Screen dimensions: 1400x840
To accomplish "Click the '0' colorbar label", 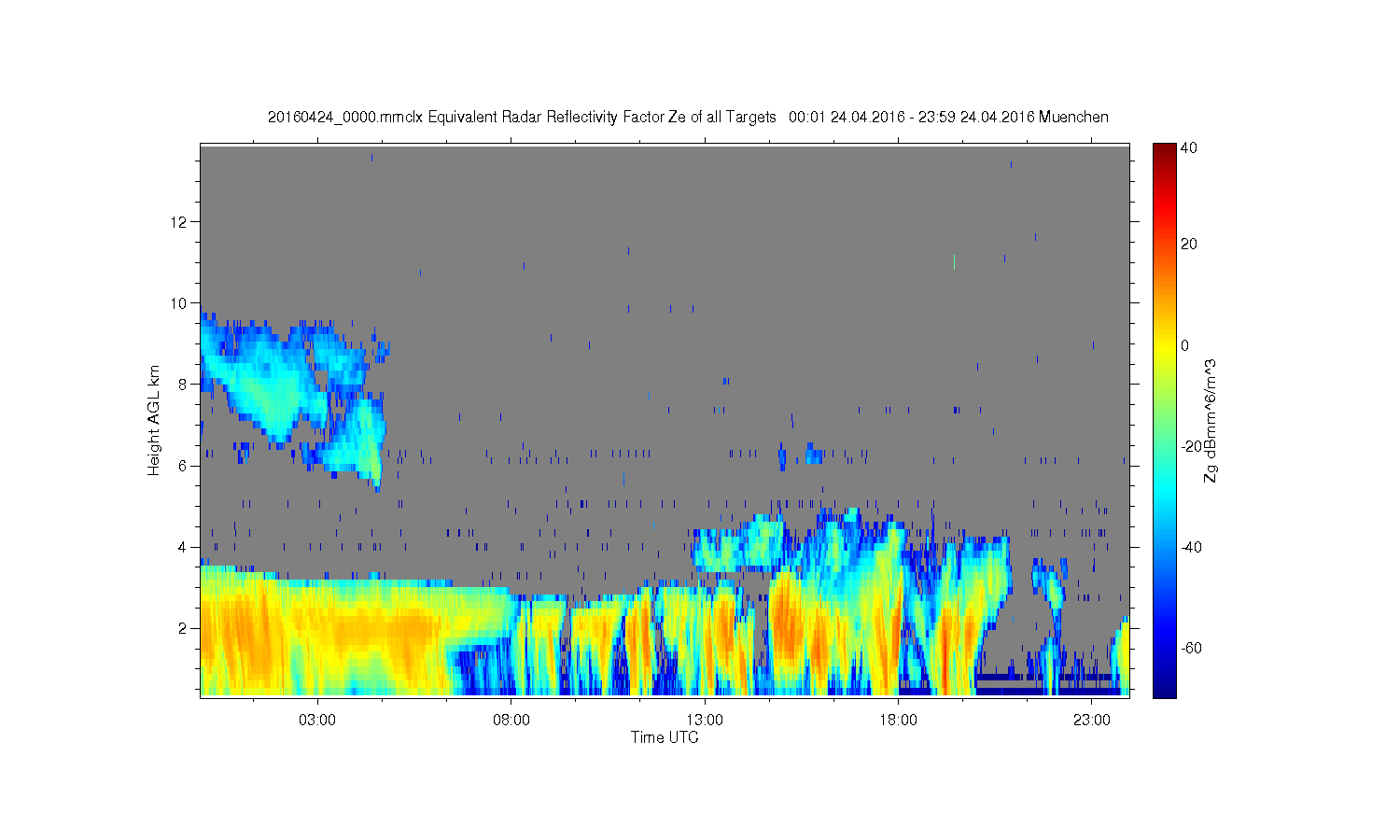I will click(x=1185, y=345).
